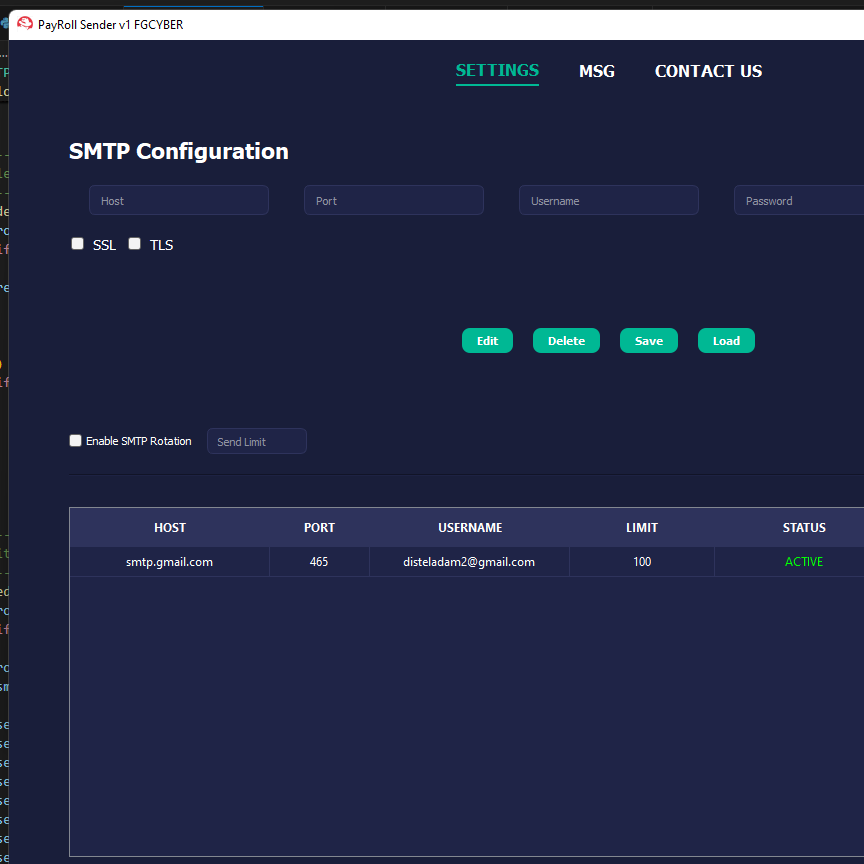Select the smtp.gmail.com table row
Image resolution: width=864 pixels, height=864 pixels.
[x=170, y=562]
